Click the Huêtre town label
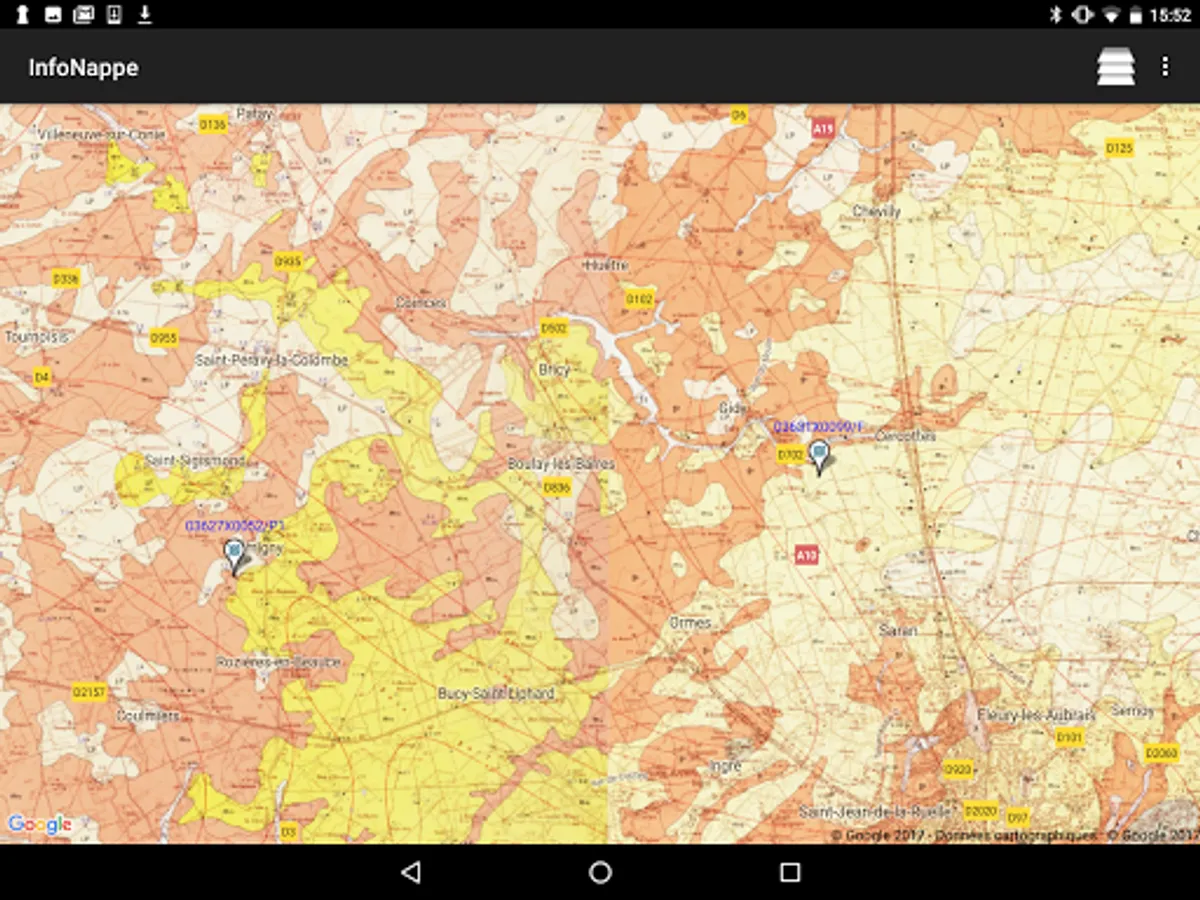The image size is (1200, 900). (x=605, y=265)
